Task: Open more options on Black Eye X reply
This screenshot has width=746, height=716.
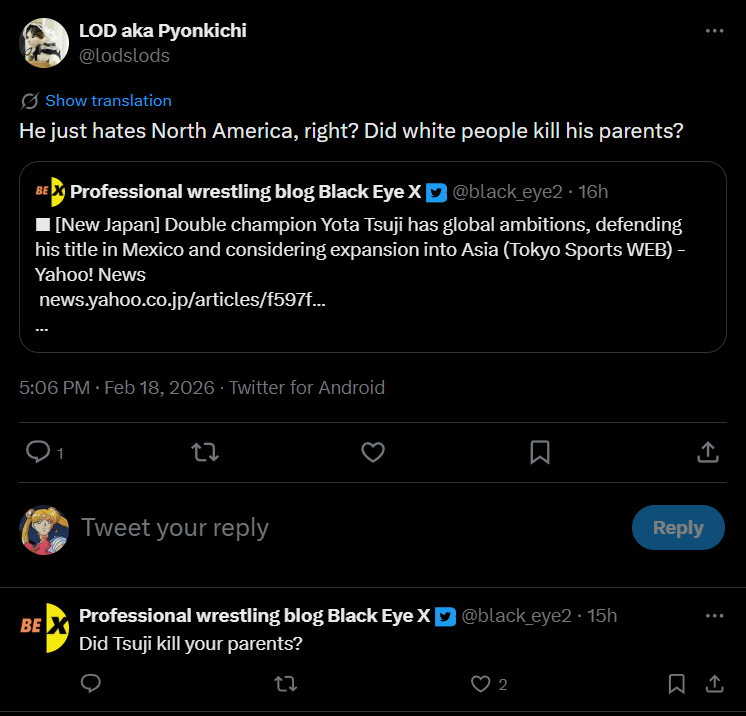Action: [x=714, y=615]
